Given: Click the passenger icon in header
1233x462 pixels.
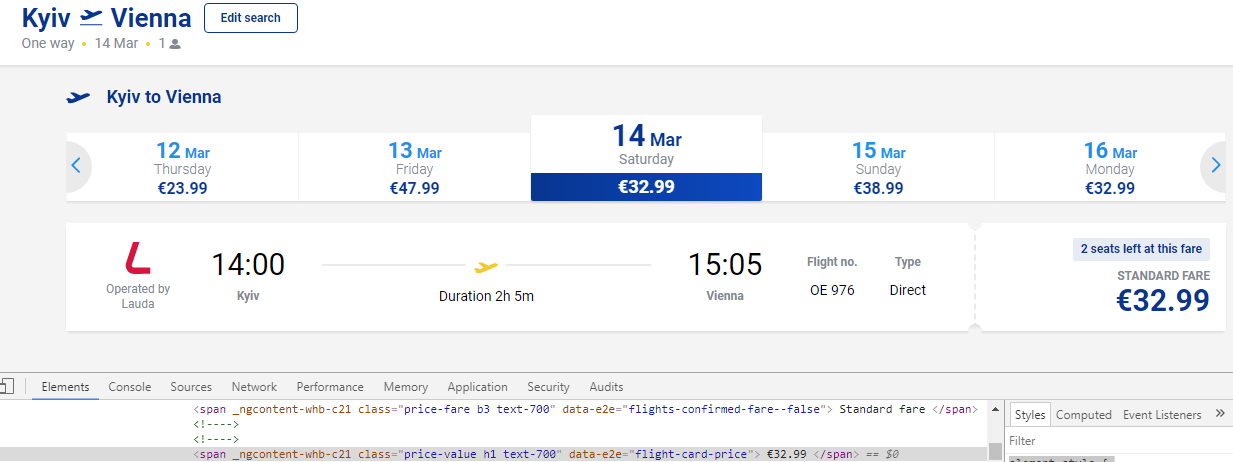Looking at the screenshot, I should pos(175,44).
